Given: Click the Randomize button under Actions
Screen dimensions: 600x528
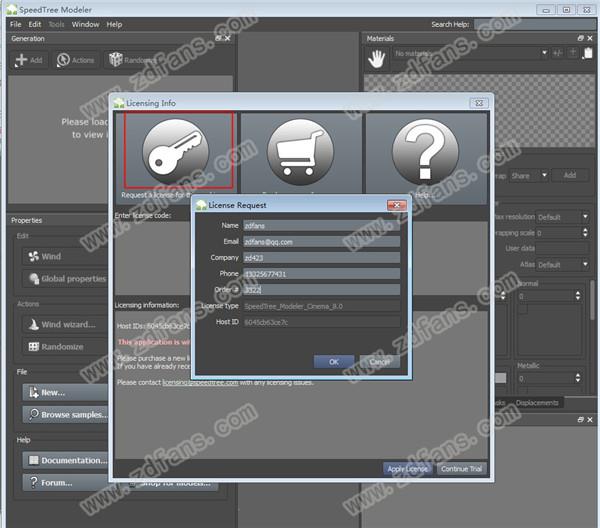Looking at the screenshot, I should (65, 347).
